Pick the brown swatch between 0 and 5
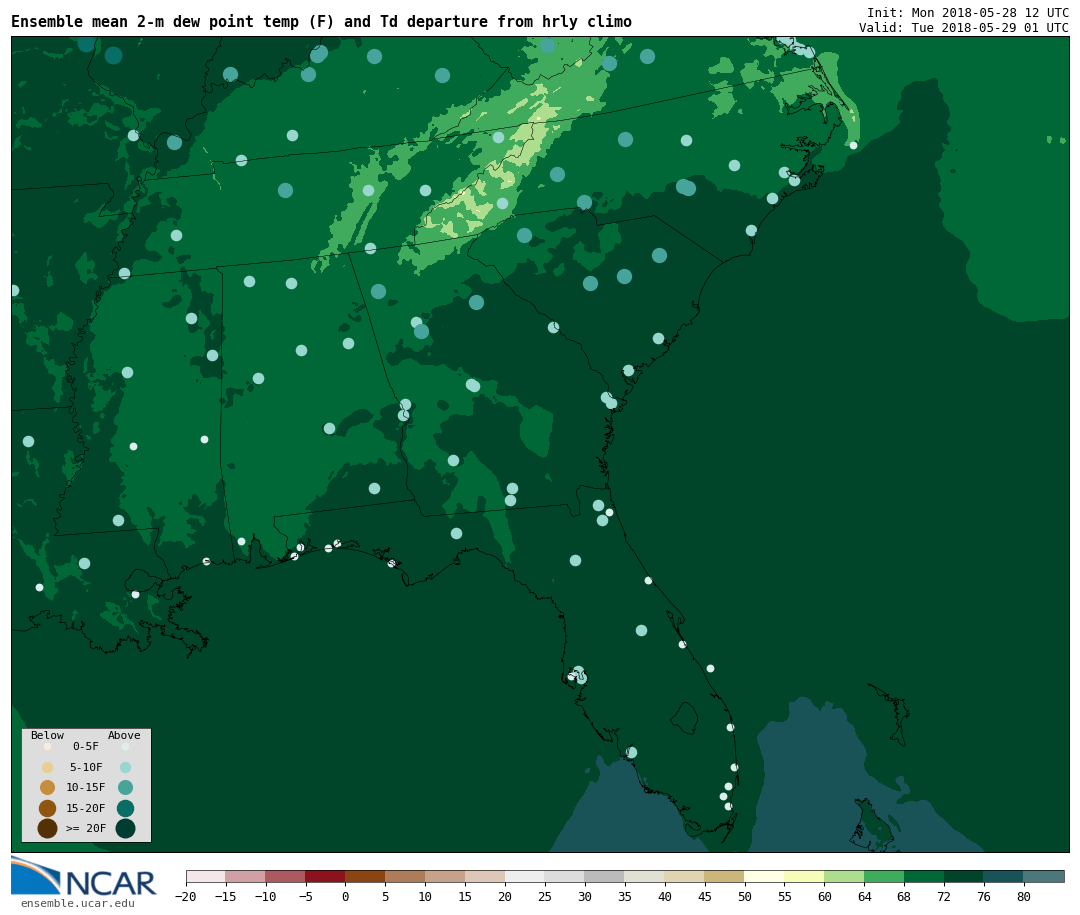Viewport: 1080px width, 915px height. point(365,876)
